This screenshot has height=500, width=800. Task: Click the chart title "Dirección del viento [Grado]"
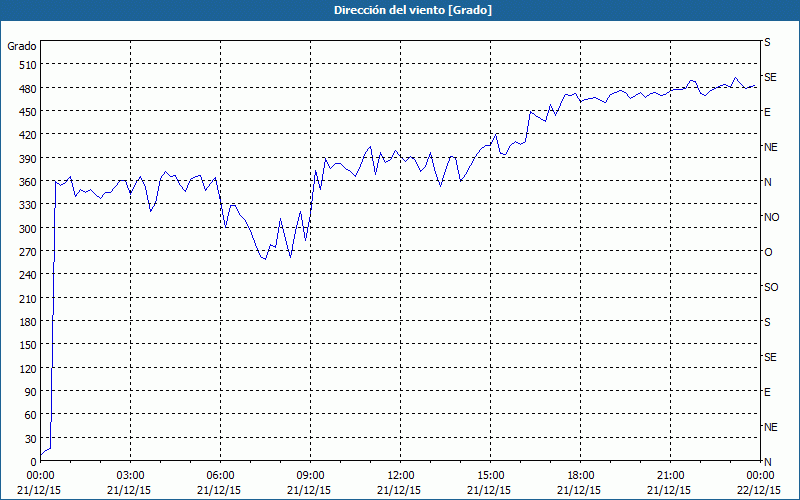click(x=413, y=10)
